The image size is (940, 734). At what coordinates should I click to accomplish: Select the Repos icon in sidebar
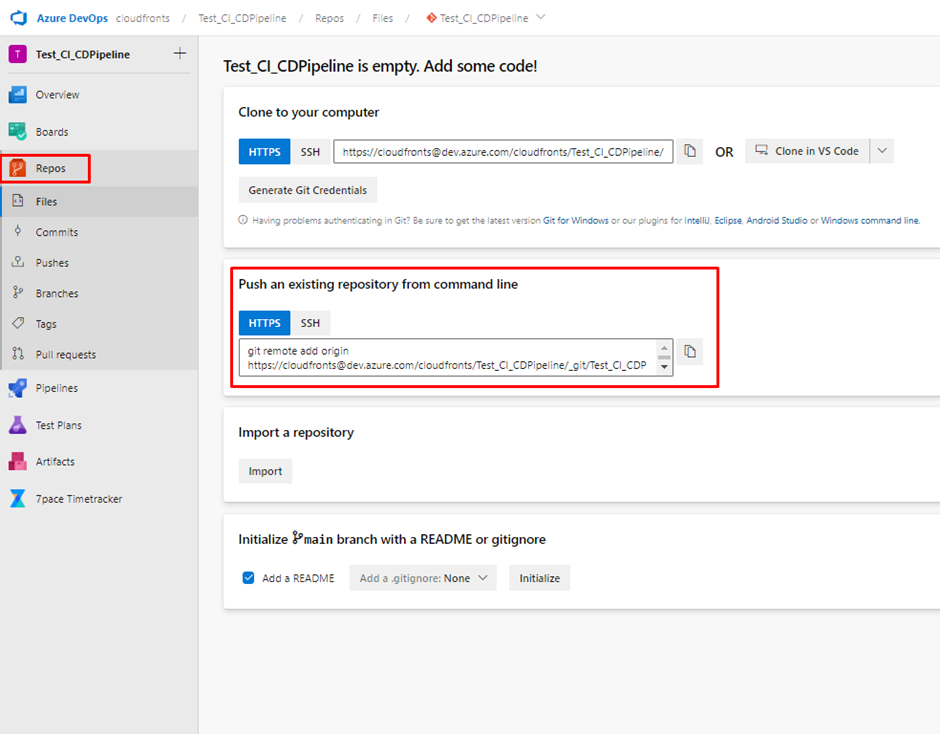click(17, 169)
